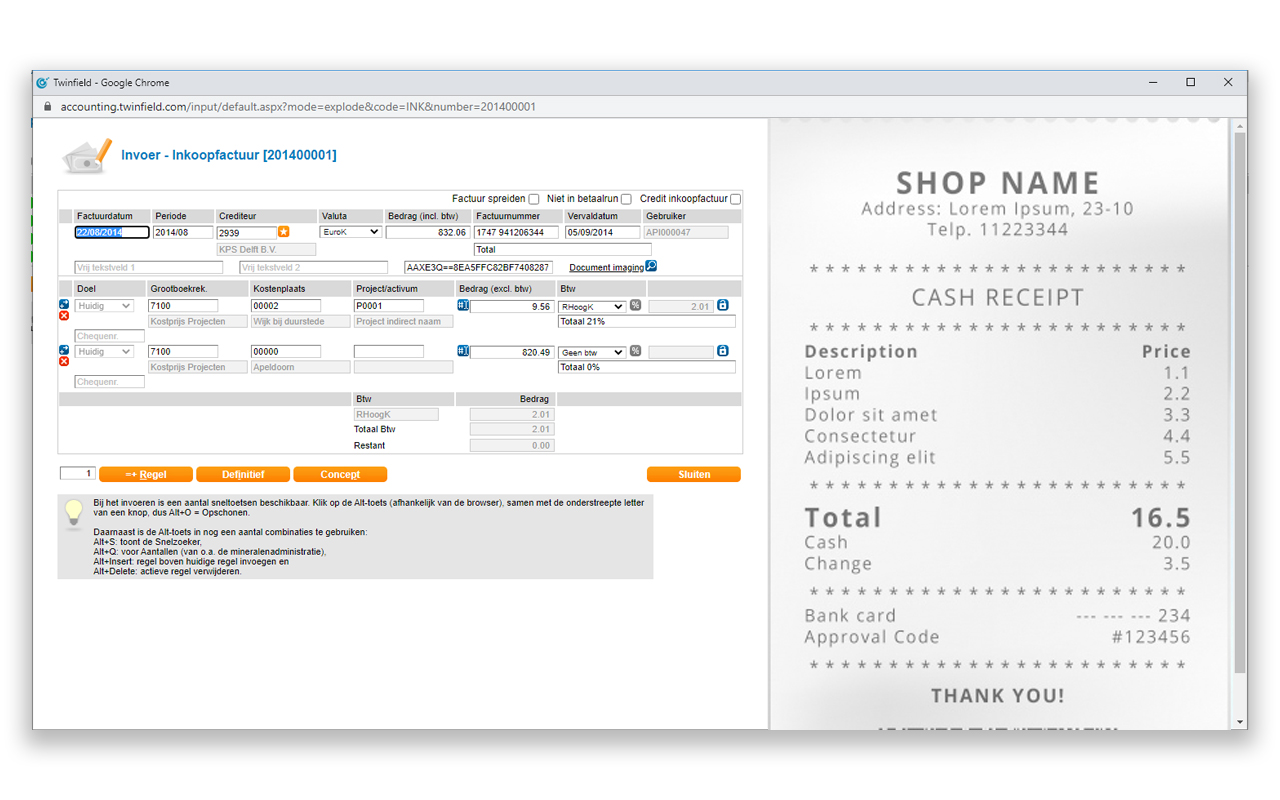The height and width of the screenshot is (800, 1280).
Task: Click the Factuurnummer field
Action: tap(516, 232)
